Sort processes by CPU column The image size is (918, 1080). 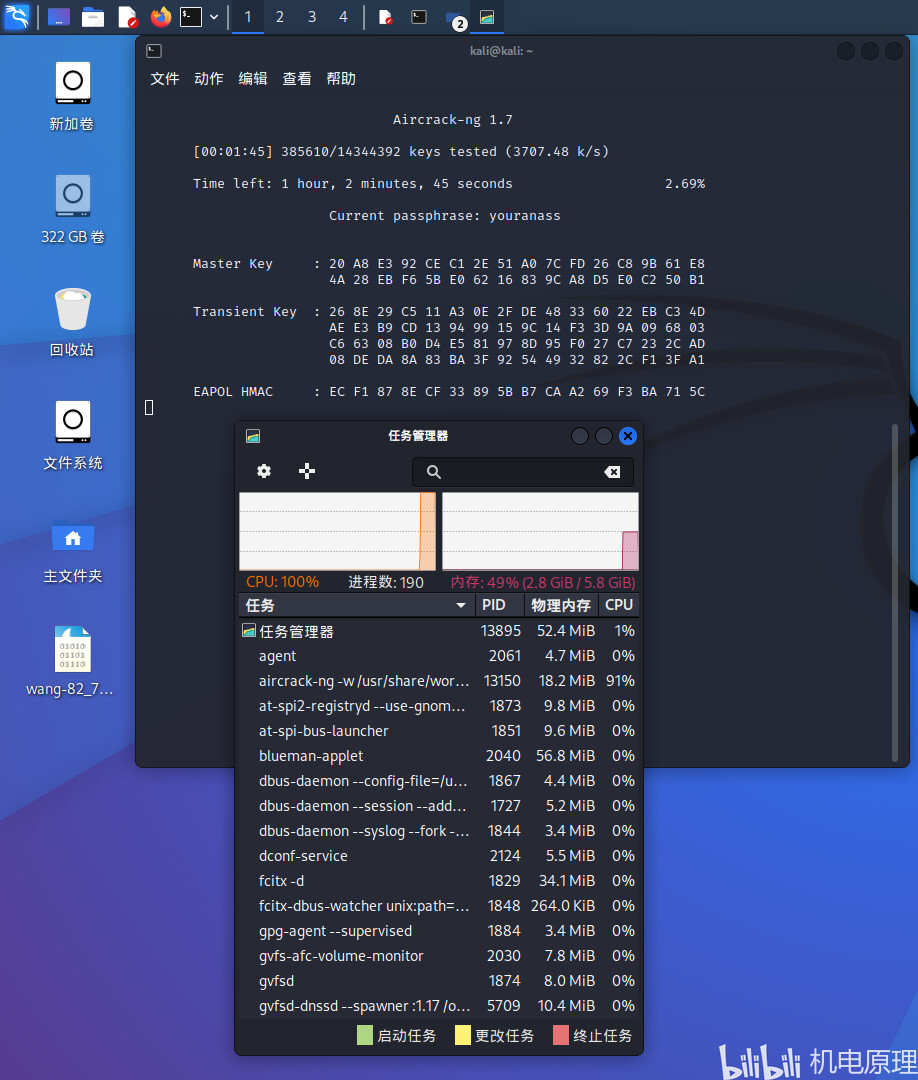[x=618, y=605]
